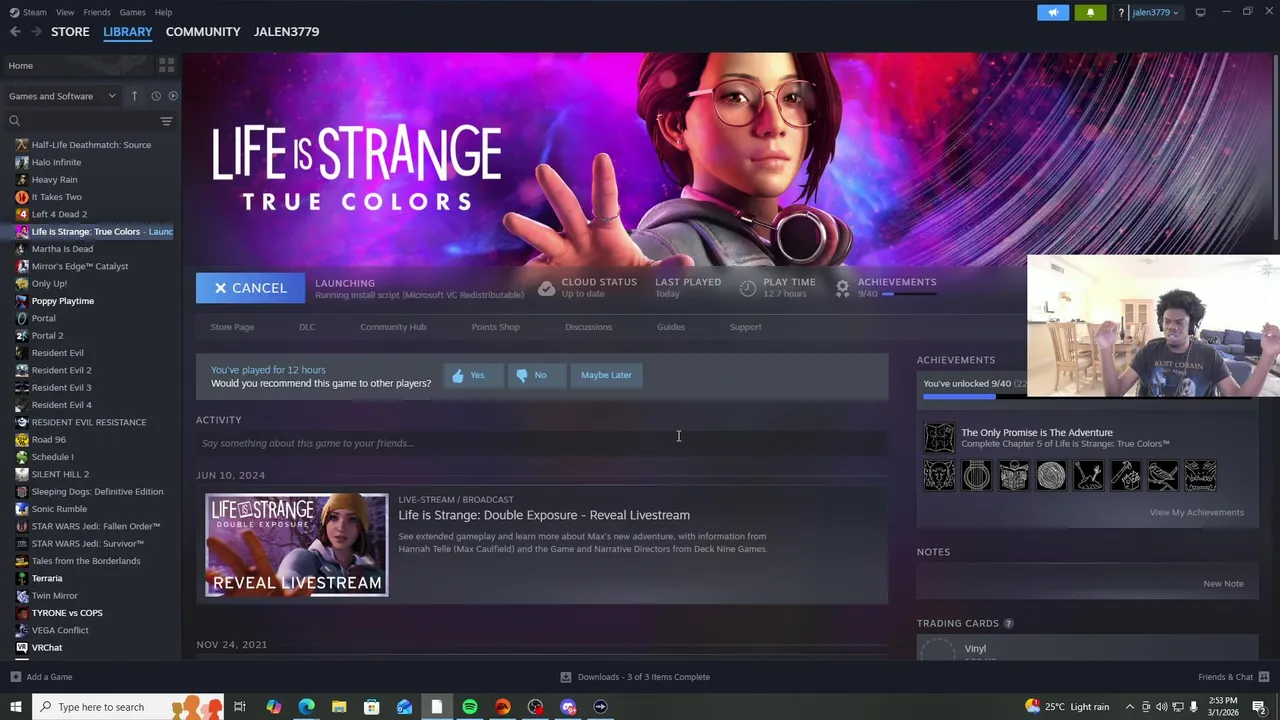Open the LIBRARY tab
This screenshot has width=1280, height=720.
point(128,32)
